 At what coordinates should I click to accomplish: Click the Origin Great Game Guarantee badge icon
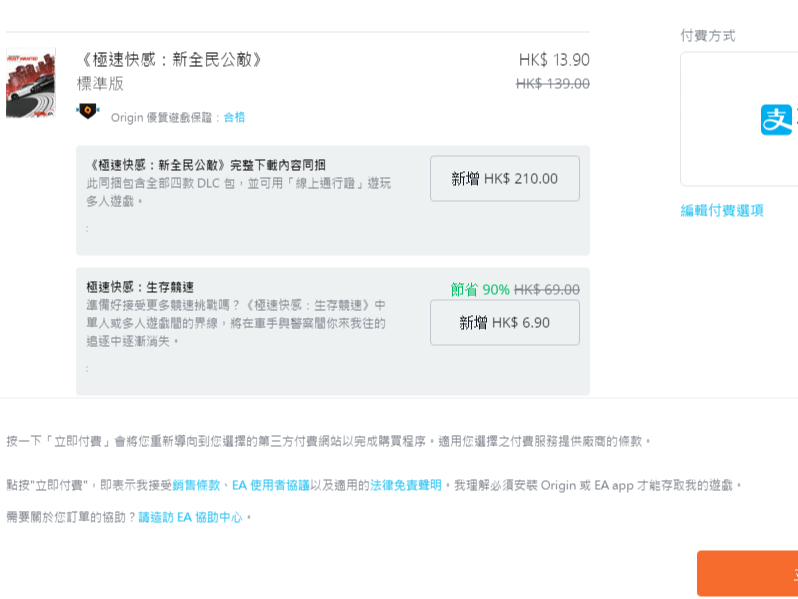[x=88, y=110]
